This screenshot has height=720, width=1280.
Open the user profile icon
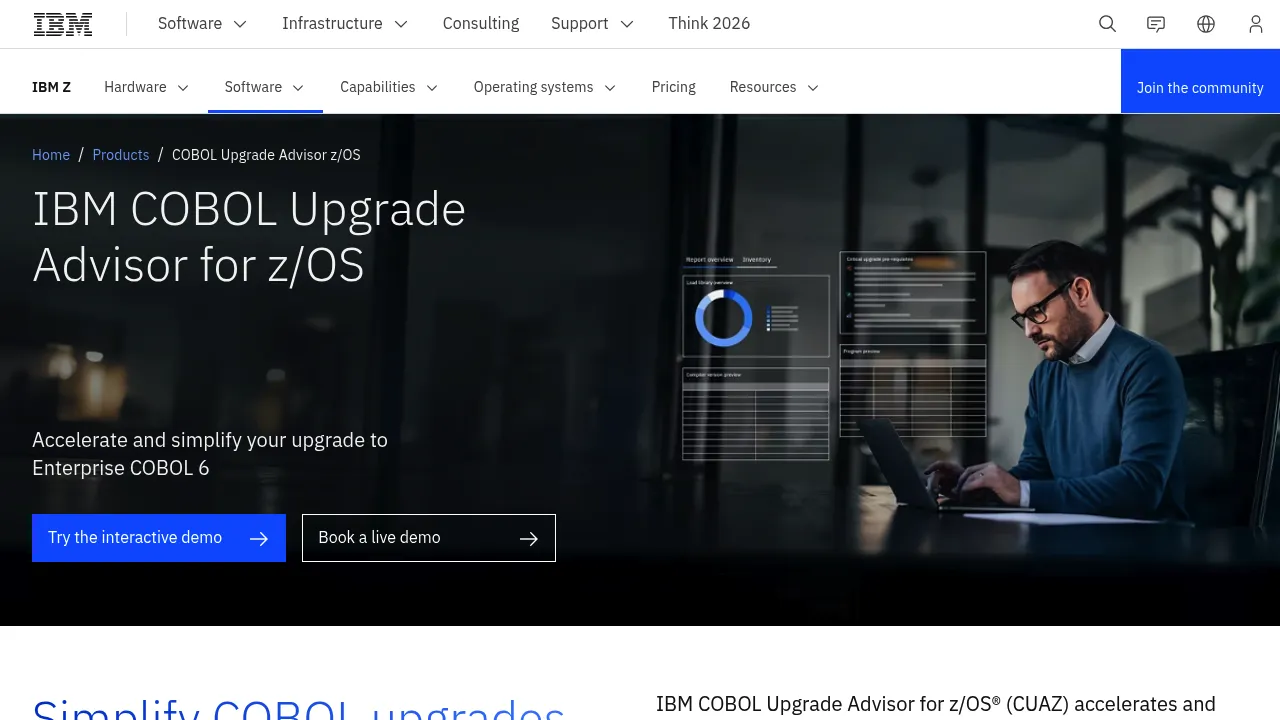pyautogui.click(x=1256, y=24)
